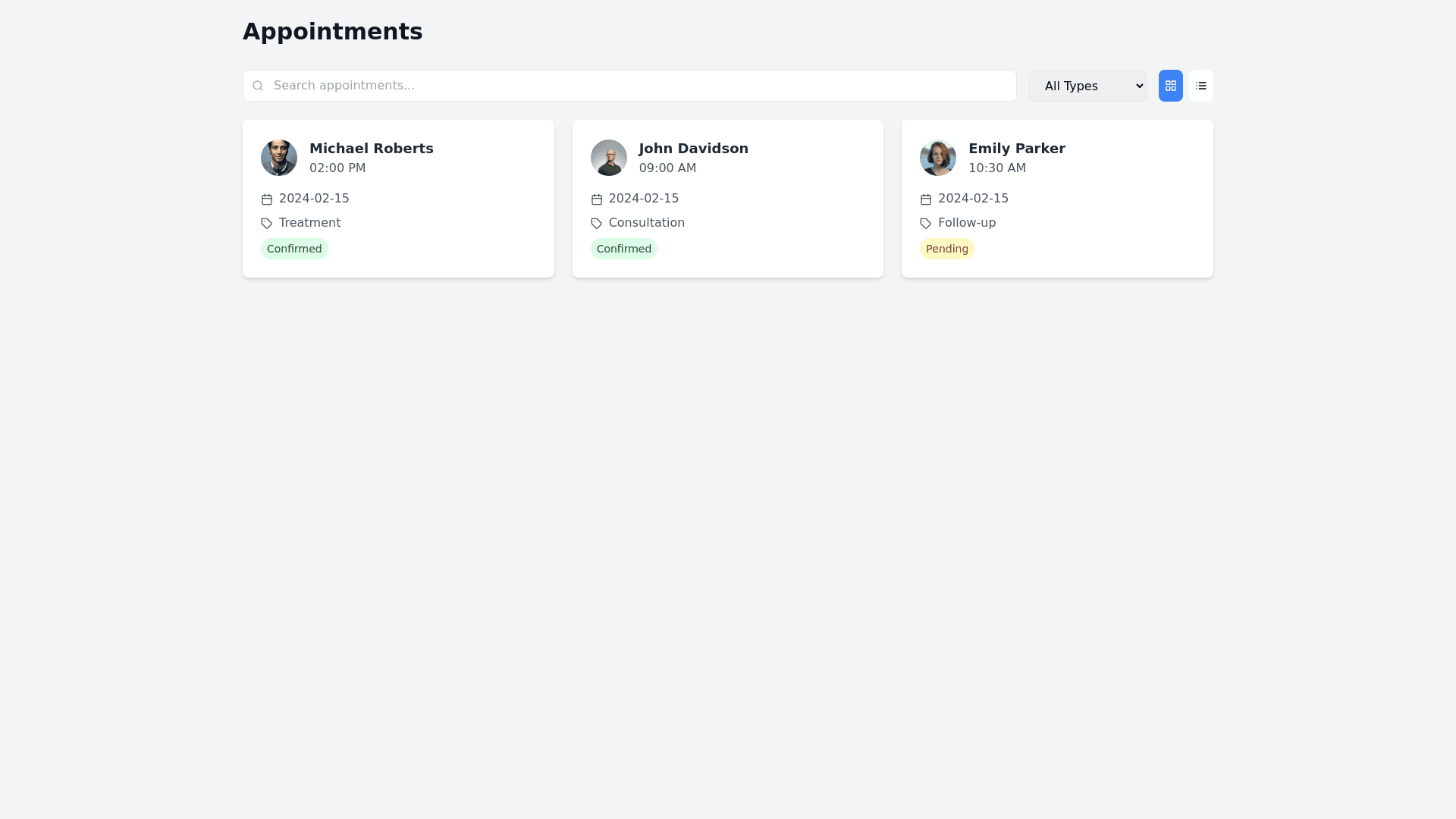
Task: Click Michael Roberts' avatar photo
Action: (279, 158)
